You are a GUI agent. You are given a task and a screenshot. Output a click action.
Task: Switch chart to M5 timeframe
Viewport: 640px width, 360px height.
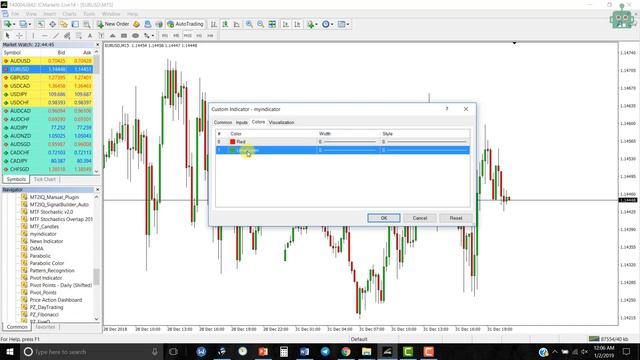click(x=176, y=36)
